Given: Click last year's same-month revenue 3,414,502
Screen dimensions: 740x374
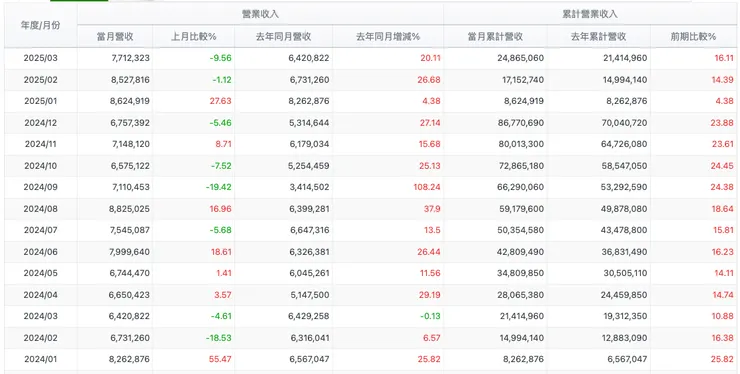Looking at the screenshot, I should [x=310, y=187].
